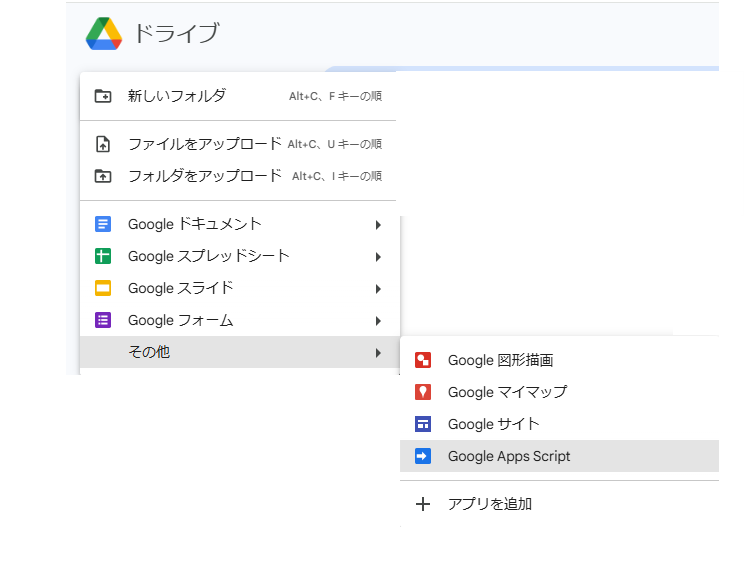Click the yellow Google Slides icon
The width and height of the screenshot is (745, 588).
[x=103, y=288]
